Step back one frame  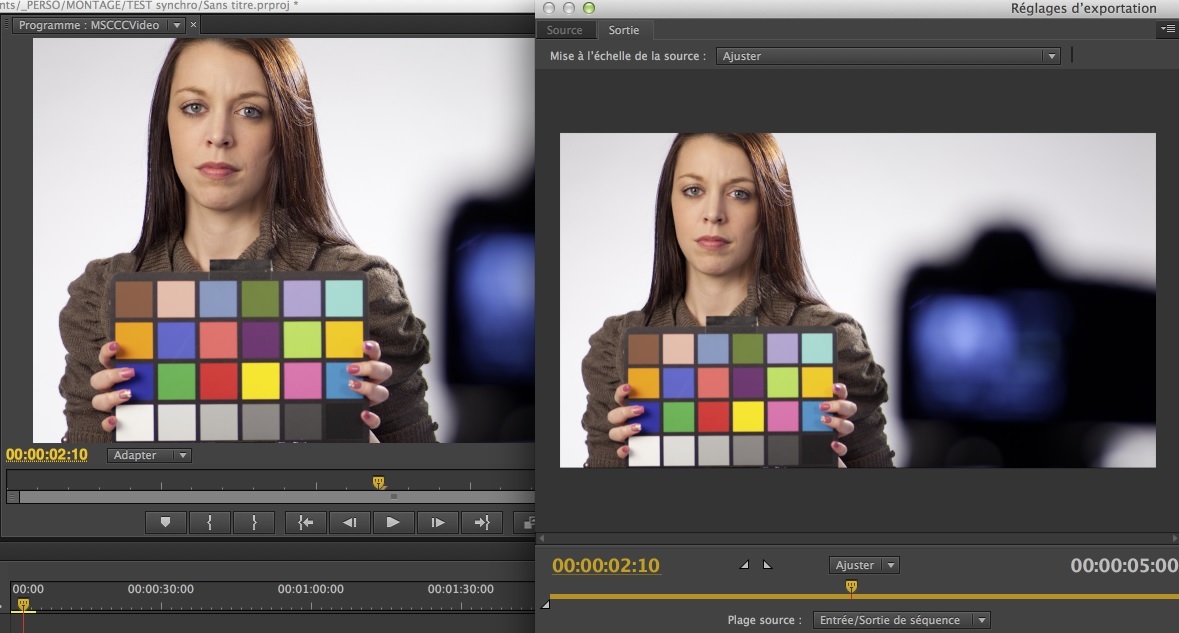tap(349, 522)
